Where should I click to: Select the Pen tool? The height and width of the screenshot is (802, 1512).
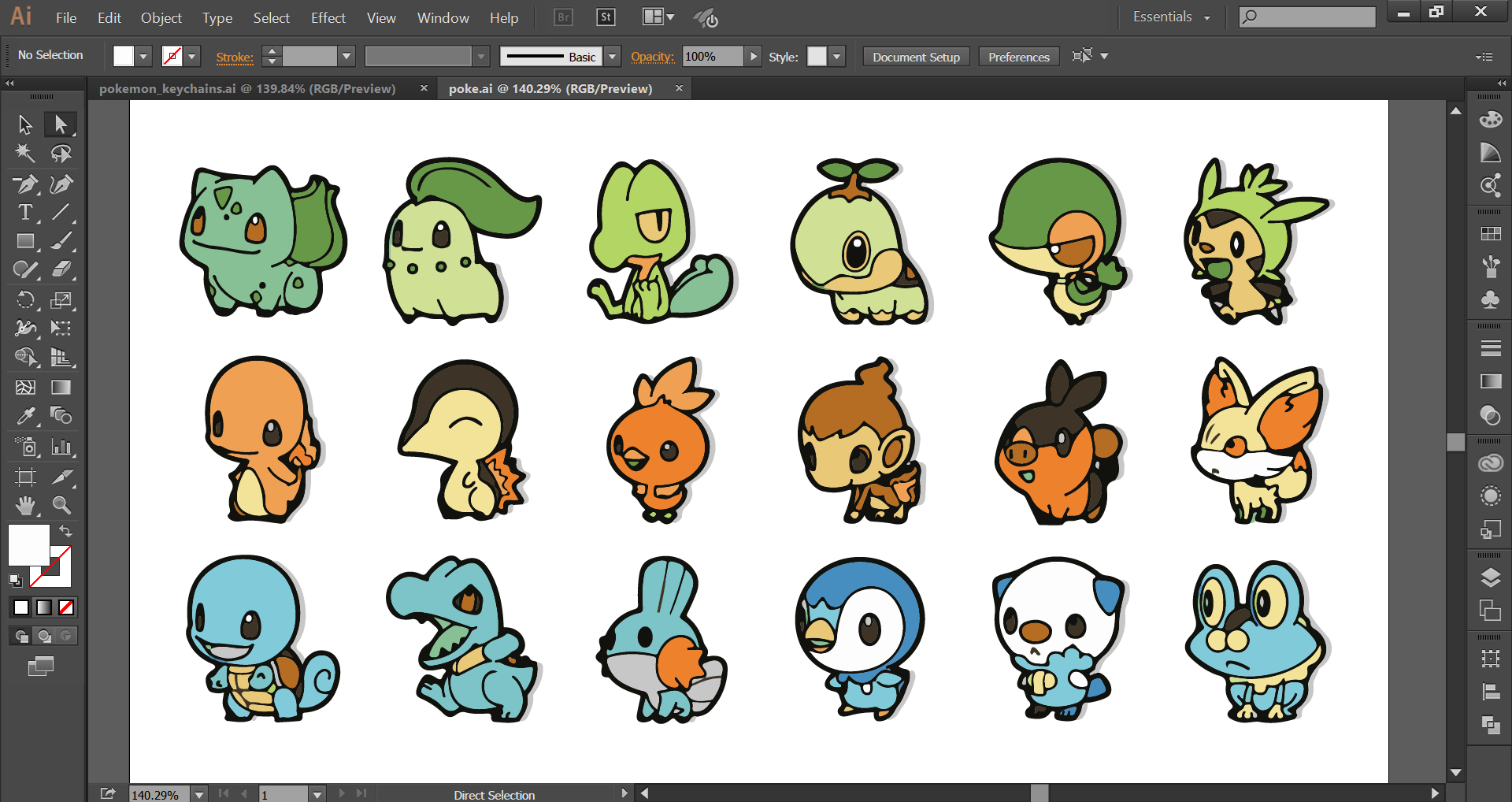(x=25, y=184)
